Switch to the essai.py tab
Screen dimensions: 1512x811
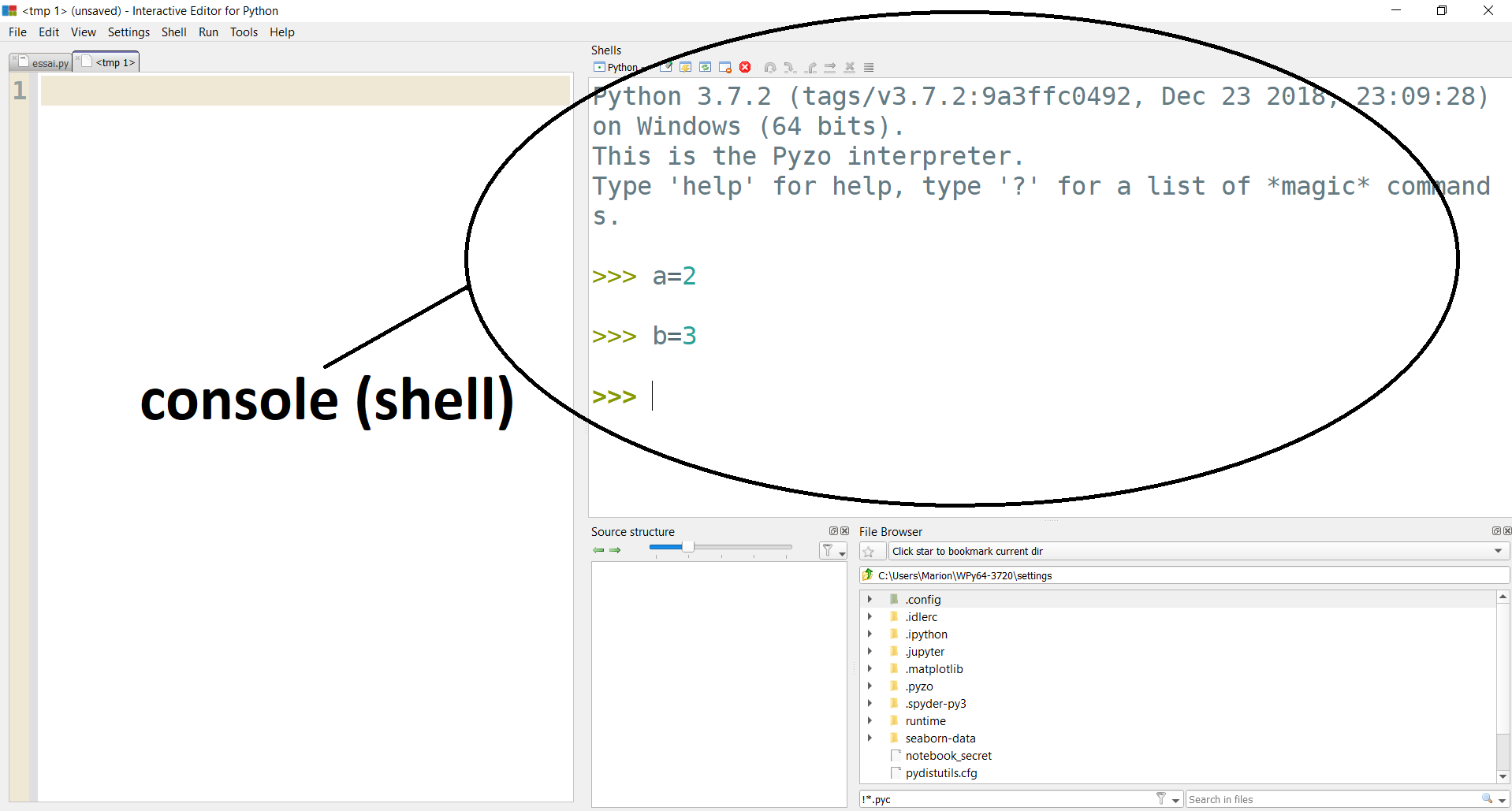(x=44, y=63)
